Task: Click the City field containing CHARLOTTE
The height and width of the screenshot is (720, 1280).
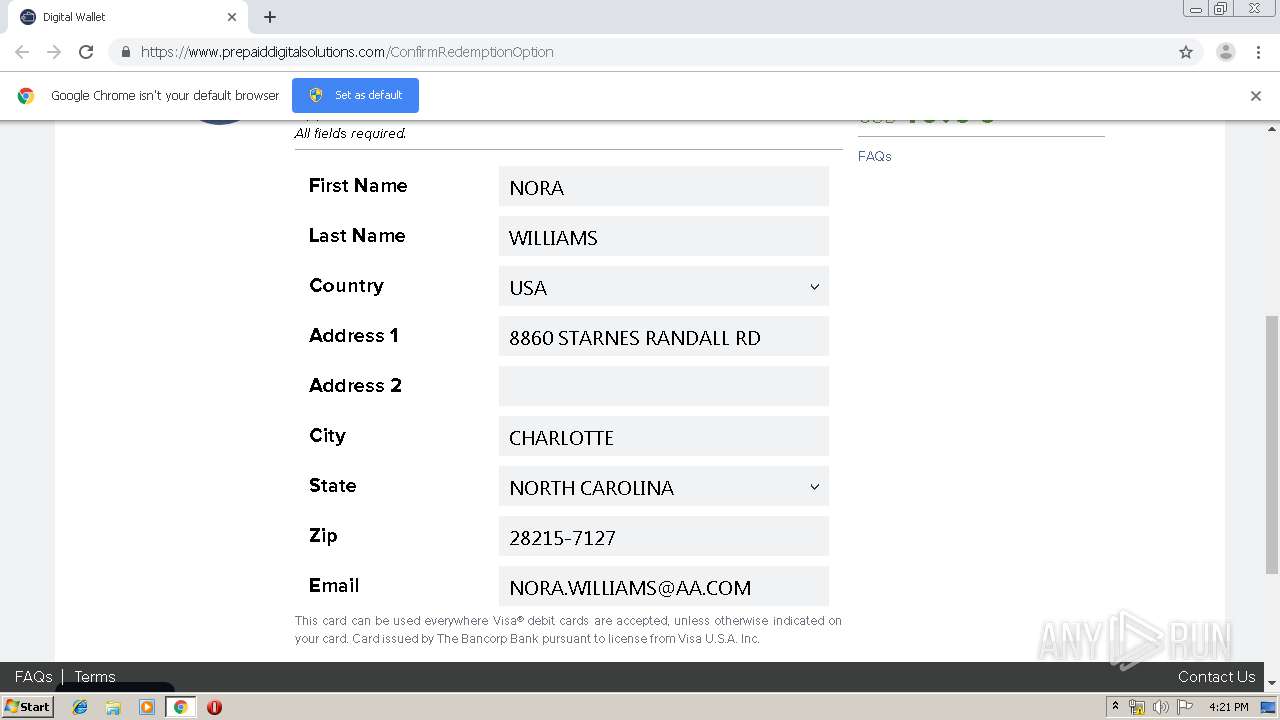Action: point(664,437)
